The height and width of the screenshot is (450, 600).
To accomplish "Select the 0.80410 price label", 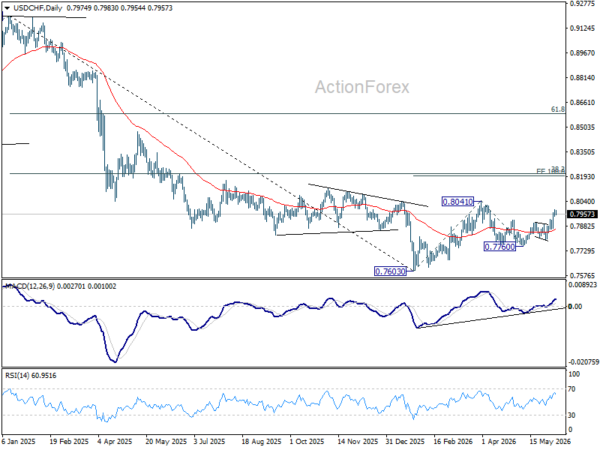I will (x=458, y=201).
